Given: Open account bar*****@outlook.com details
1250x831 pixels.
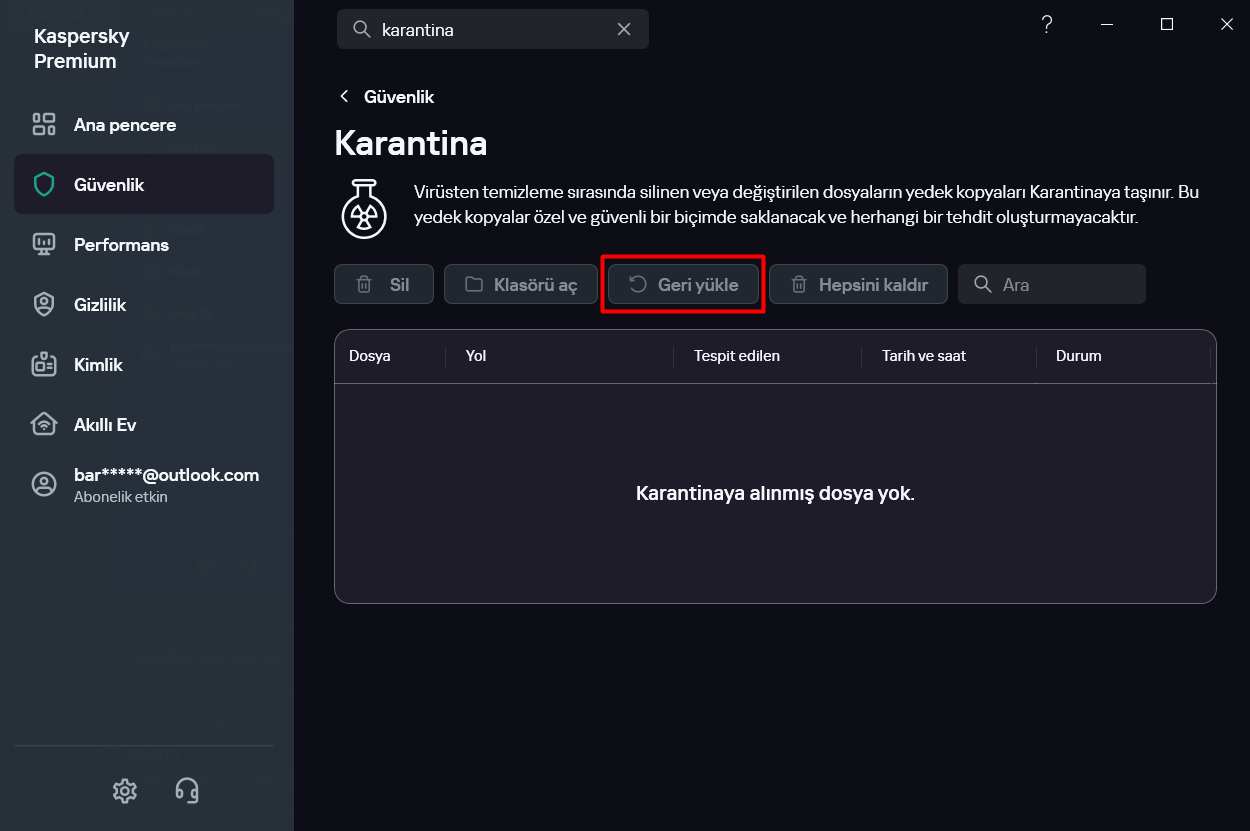Looking at the screenshot, I should [144, 485].
